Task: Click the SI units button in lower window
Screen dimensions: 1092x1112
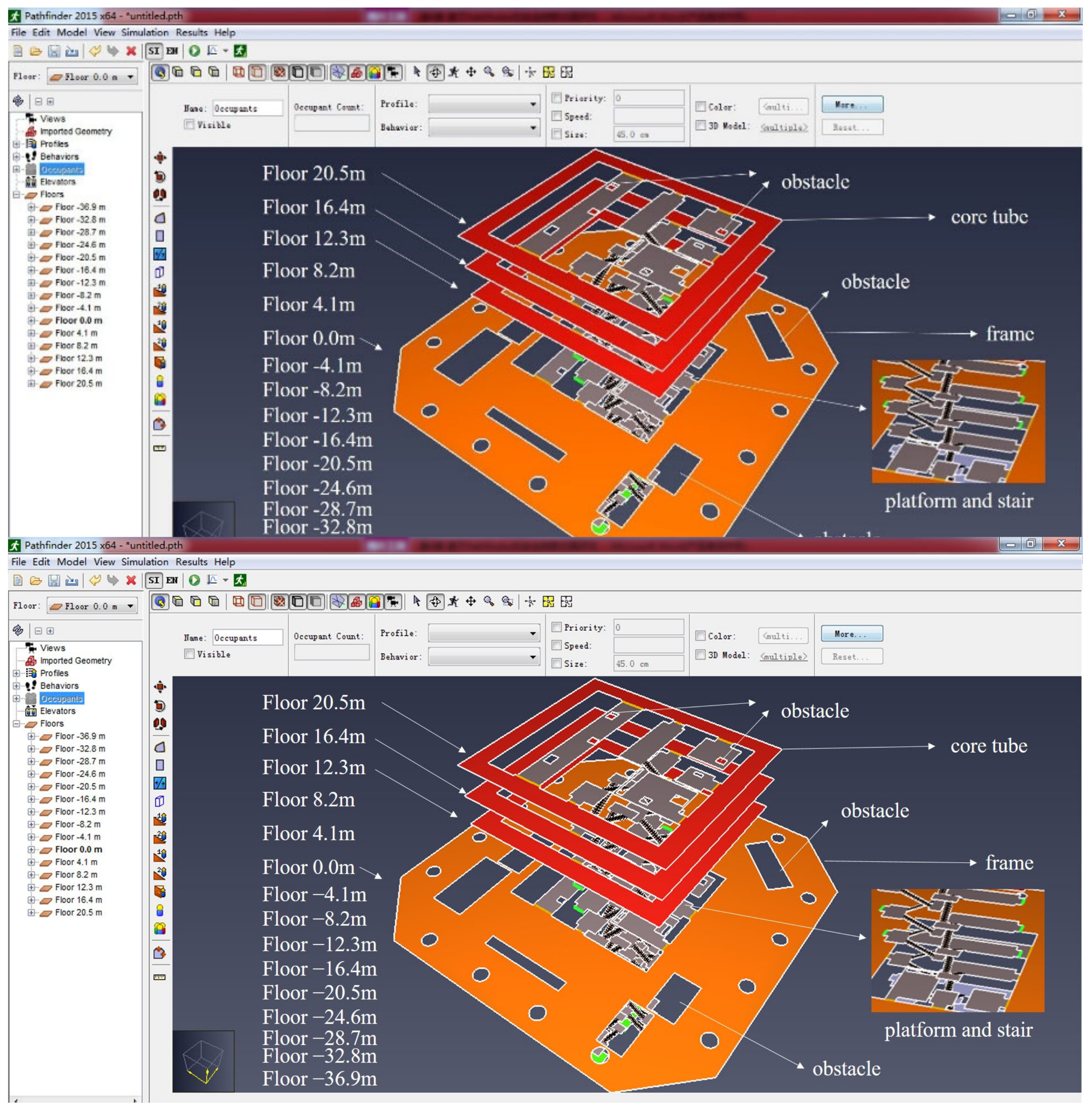Action: [154, 580]
